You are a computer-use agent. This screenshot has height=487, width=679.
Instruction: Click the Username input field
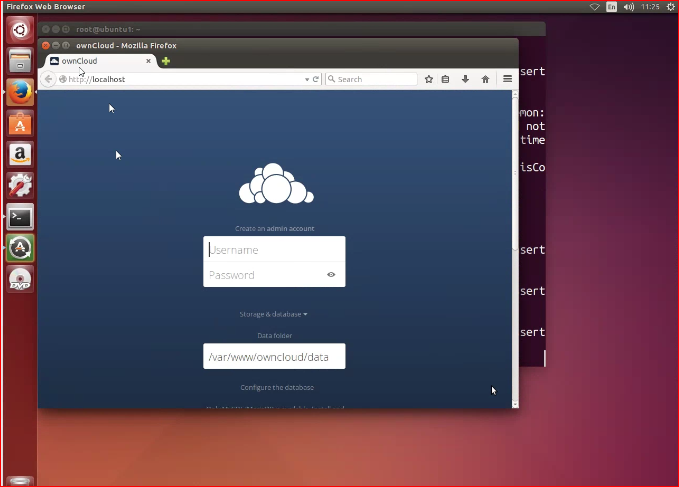[x=274, y=249]
